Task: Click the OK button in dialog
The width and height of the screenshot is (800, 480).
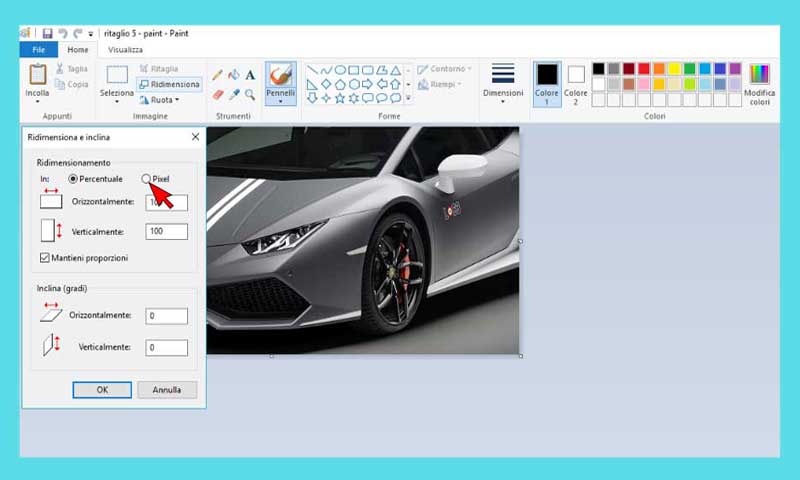Action: pyautogui.click(x=102, y=390)
